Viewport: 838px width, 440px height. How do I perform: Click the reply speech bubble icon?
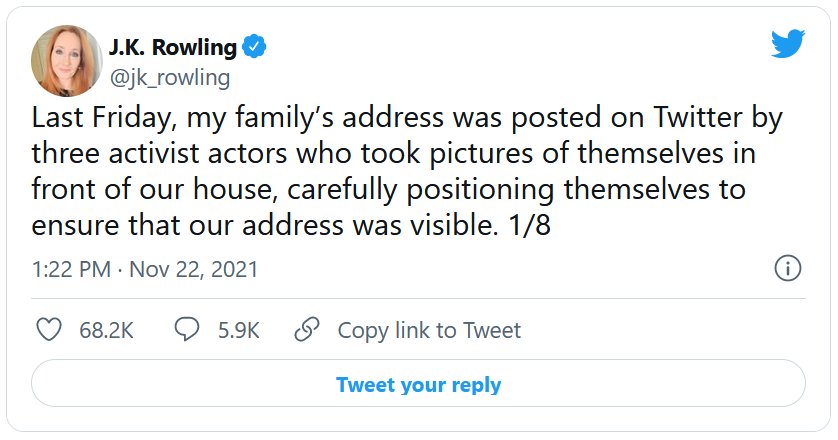pos(187,330)
